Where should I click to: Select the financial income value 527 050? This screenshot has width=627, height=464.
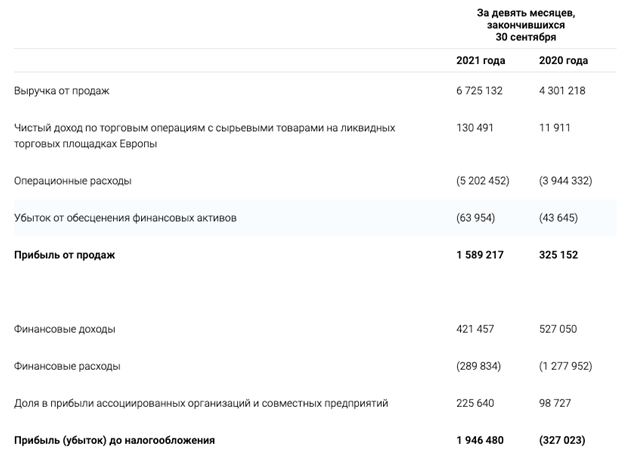click(x=563, y=329)
